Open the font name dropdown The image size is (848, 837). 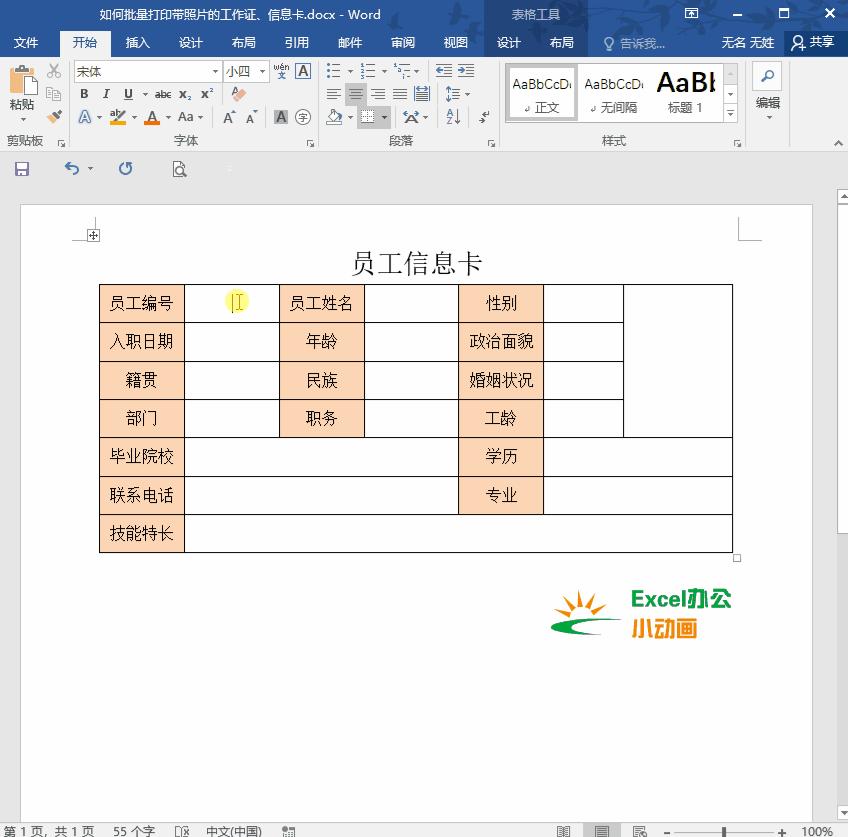coord(214,71)
